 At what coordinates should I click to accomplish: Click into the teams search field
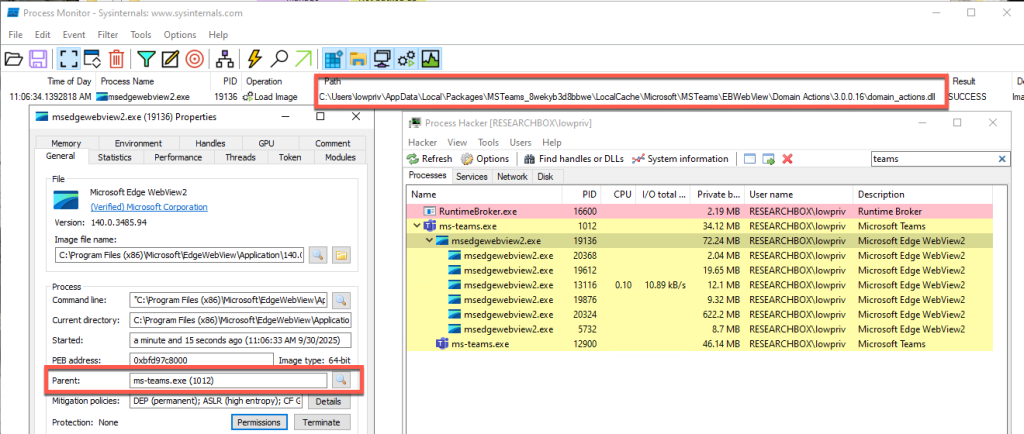934,159
